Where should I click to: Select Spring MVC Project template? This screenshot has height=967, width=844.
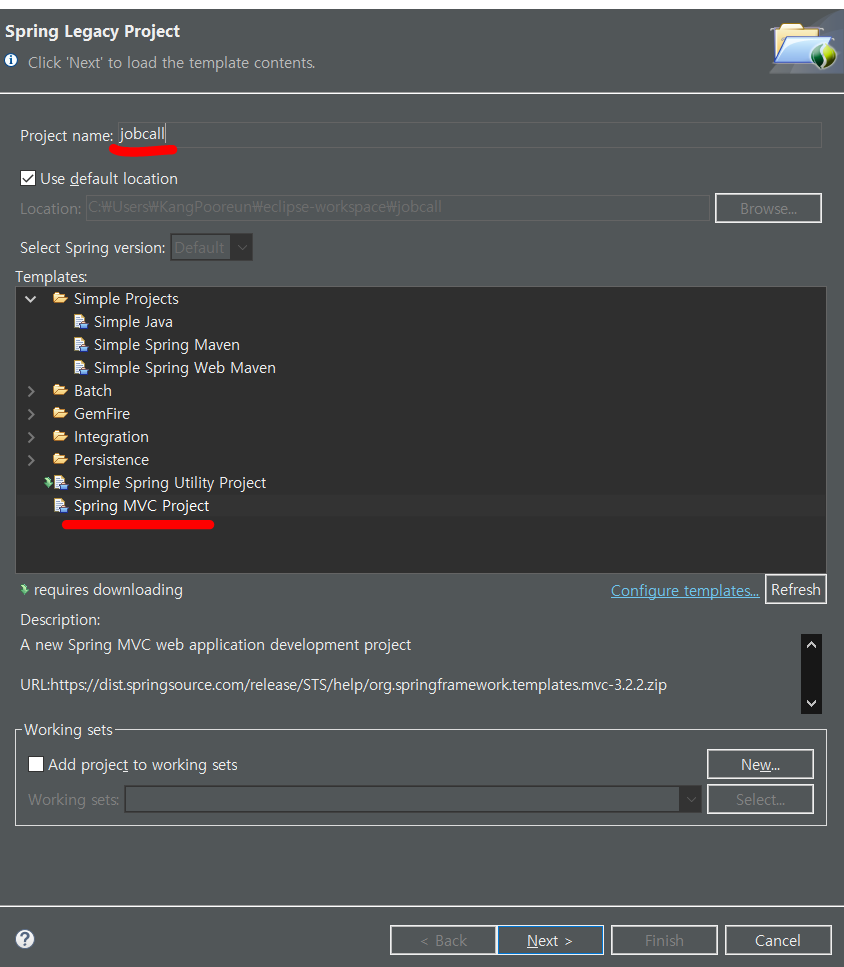141,506
